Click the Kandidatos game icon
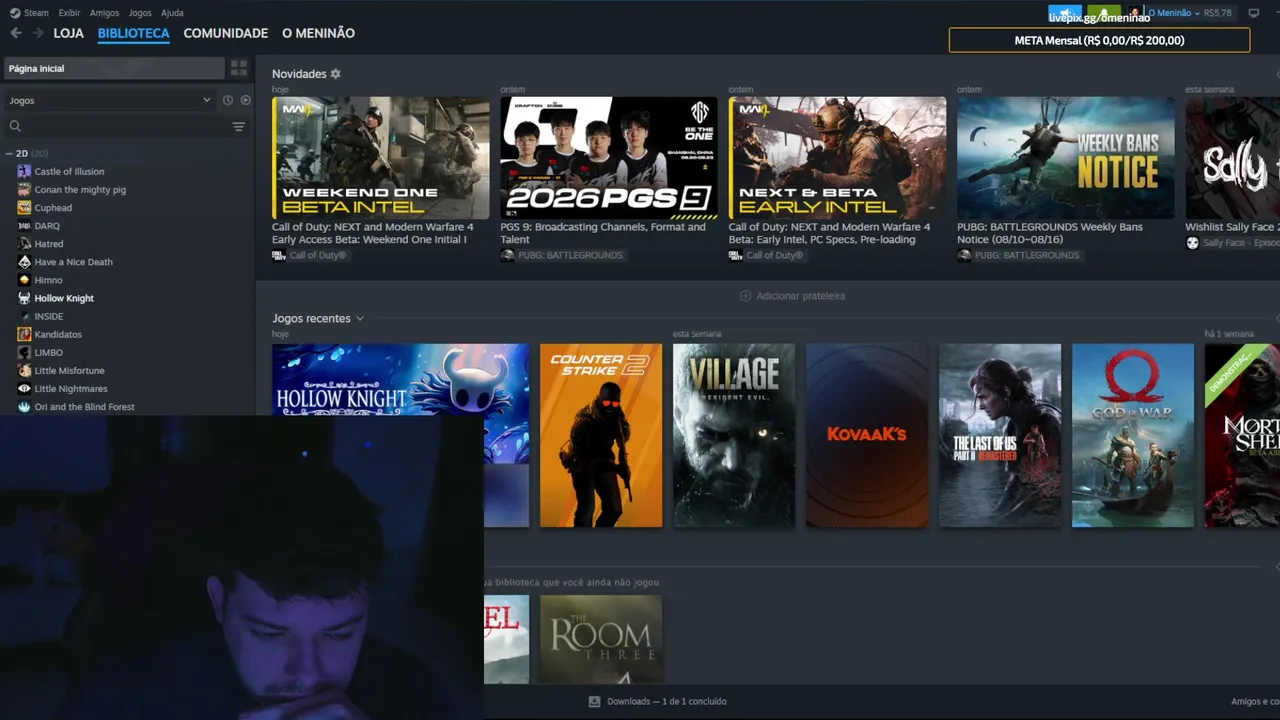This screenshot has width=1280, height=720. tap(24, 334)
